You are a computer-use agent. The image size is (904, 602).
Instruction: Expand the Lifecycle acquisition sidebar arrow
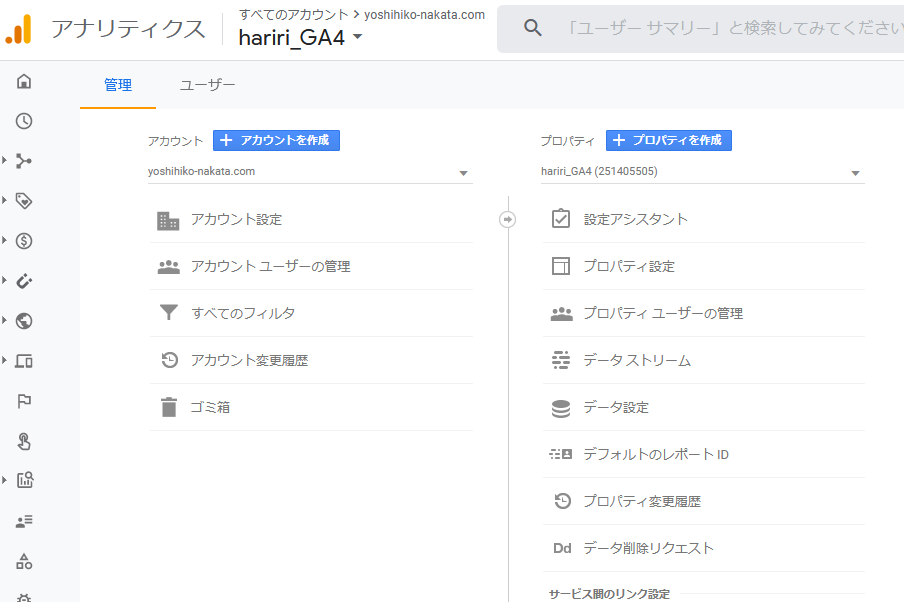5,160
